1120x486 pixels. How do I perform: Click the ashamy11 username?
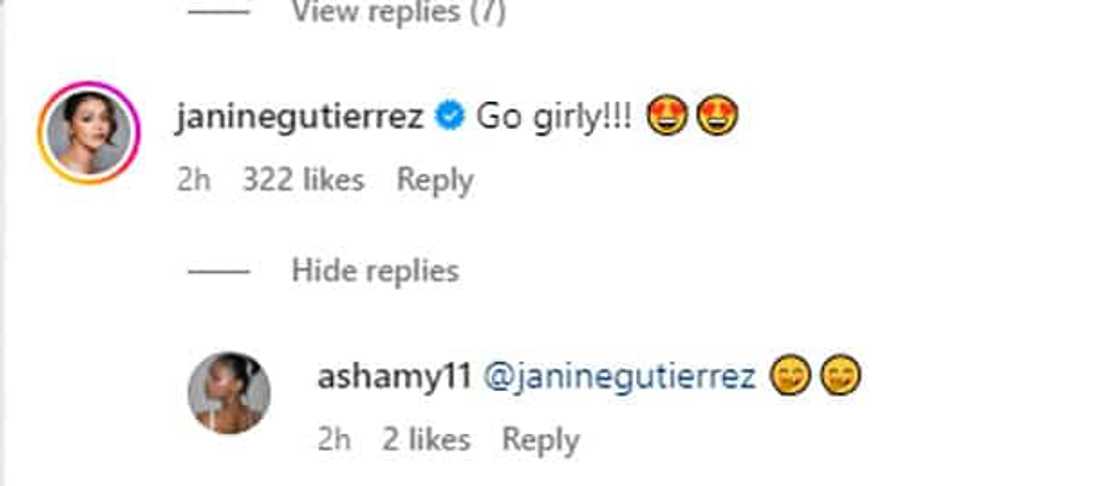point(393,377)
